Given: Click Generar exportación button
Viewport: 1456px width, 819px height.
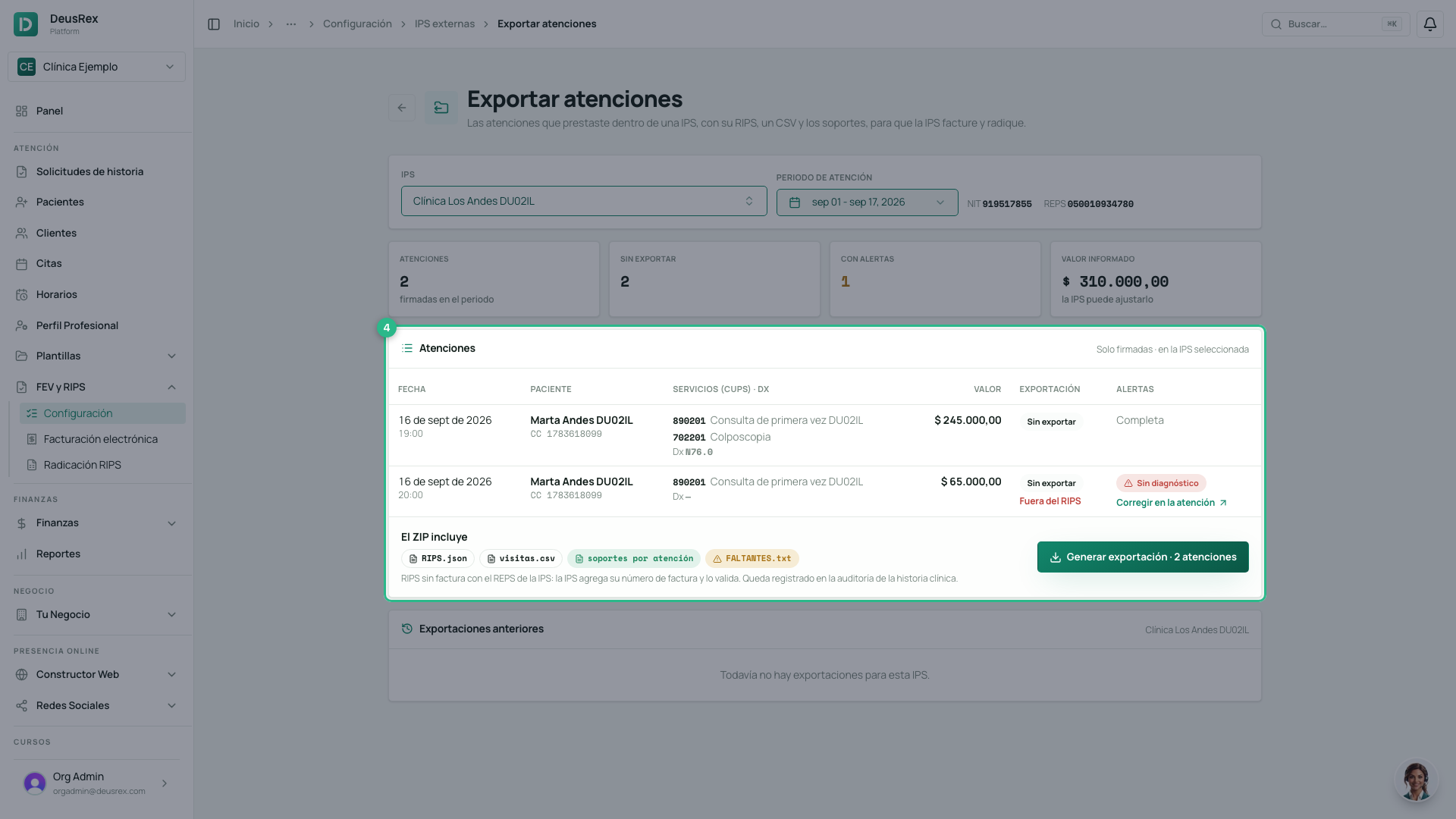Looking at the screenshot, I should (1143, 557).
